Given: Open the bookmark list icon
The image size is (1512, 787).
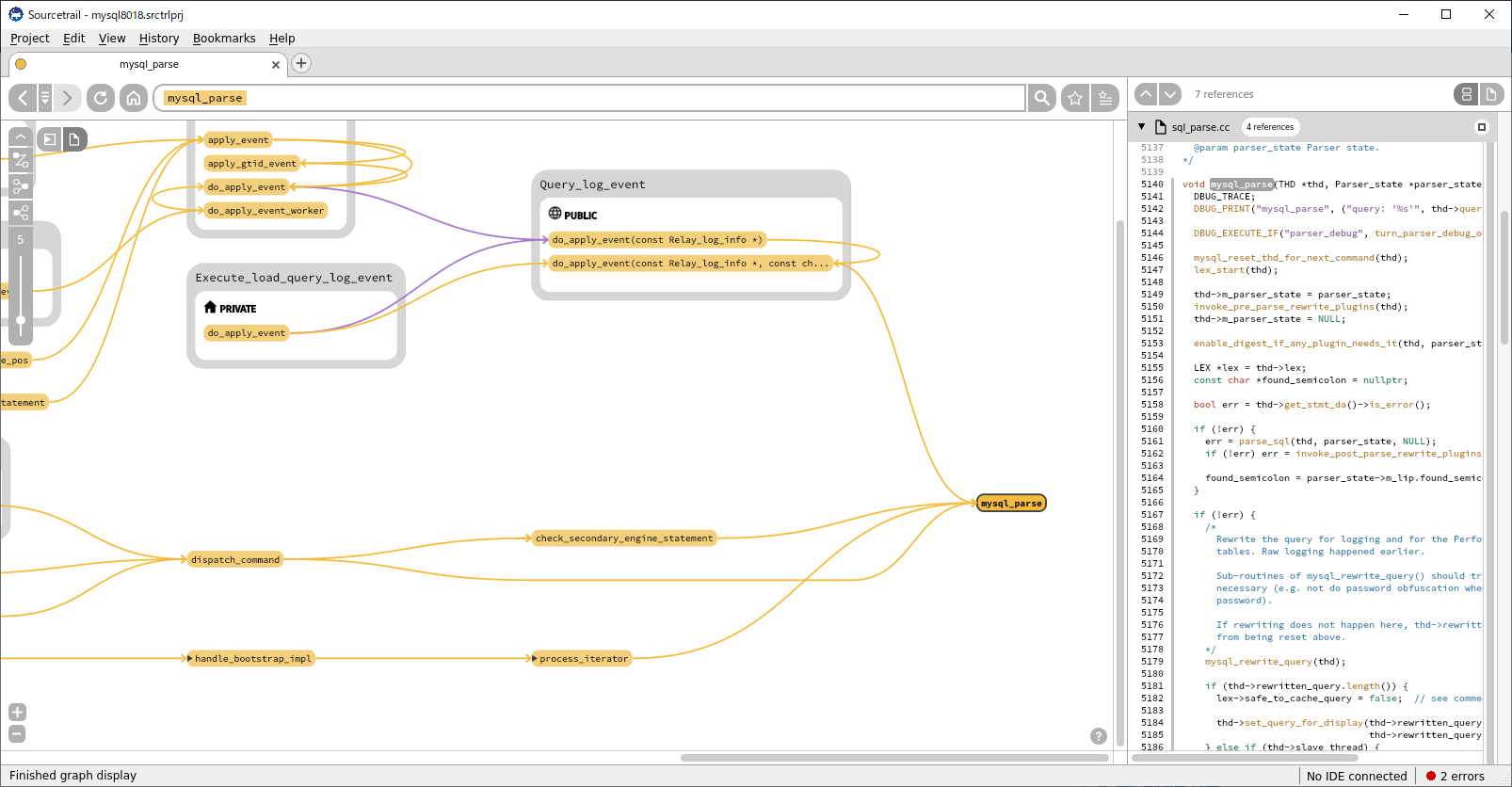Looking at the screenshot, I should coord(1105,98).
